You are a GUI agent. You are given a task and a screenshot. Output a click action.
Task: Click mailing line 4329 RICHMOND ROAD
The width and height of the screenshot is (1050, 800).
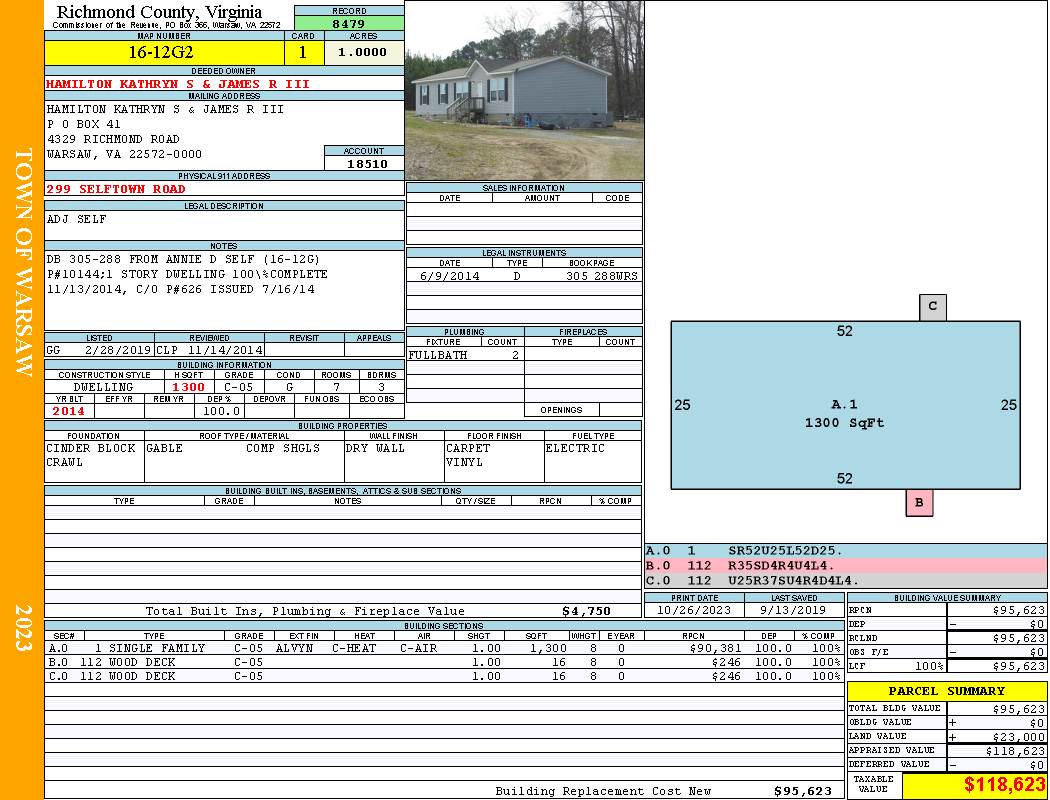[x=113, y=139]
